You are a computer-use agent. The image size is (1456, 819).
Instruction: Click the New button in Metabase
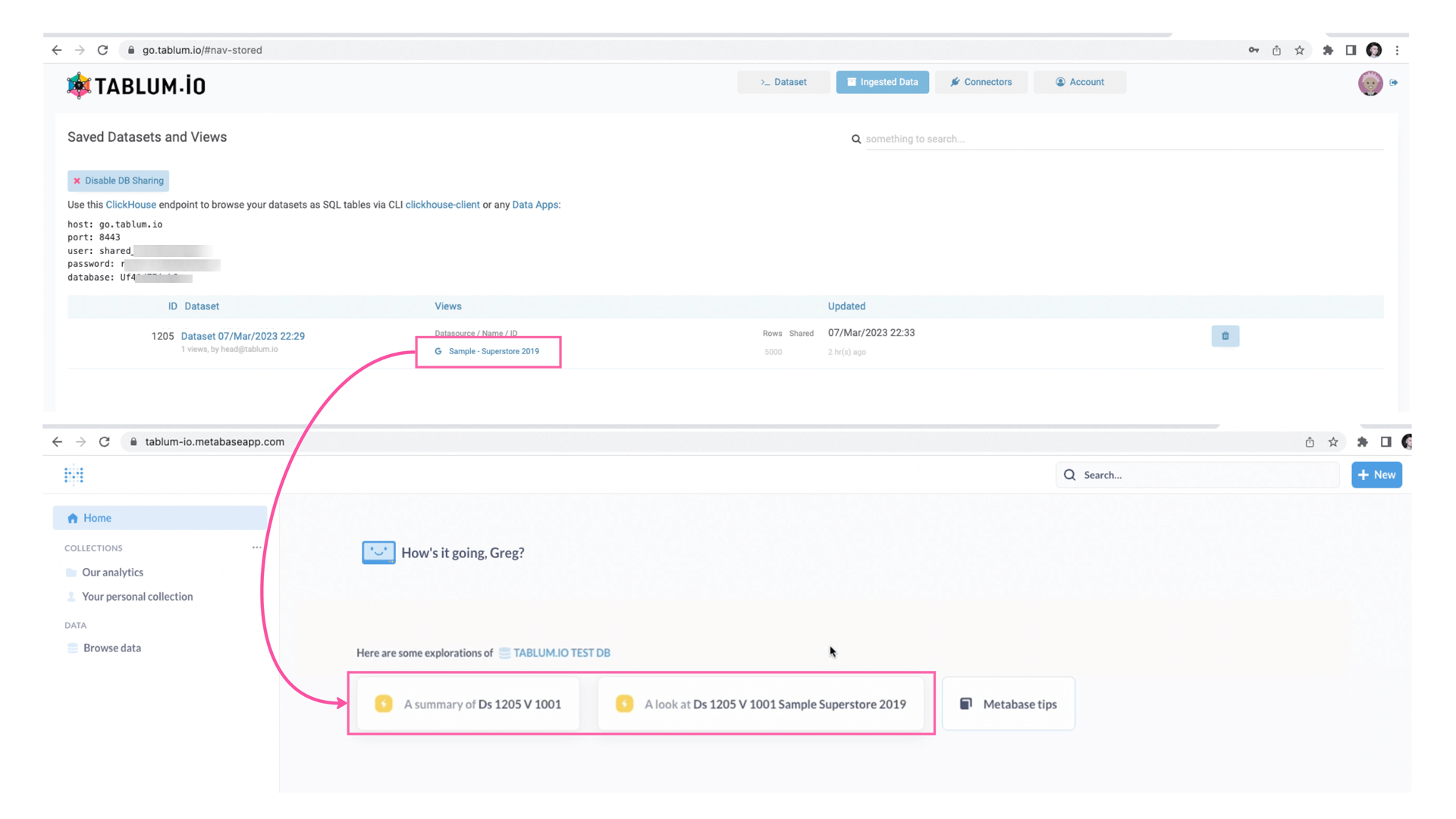(1376, 475)
